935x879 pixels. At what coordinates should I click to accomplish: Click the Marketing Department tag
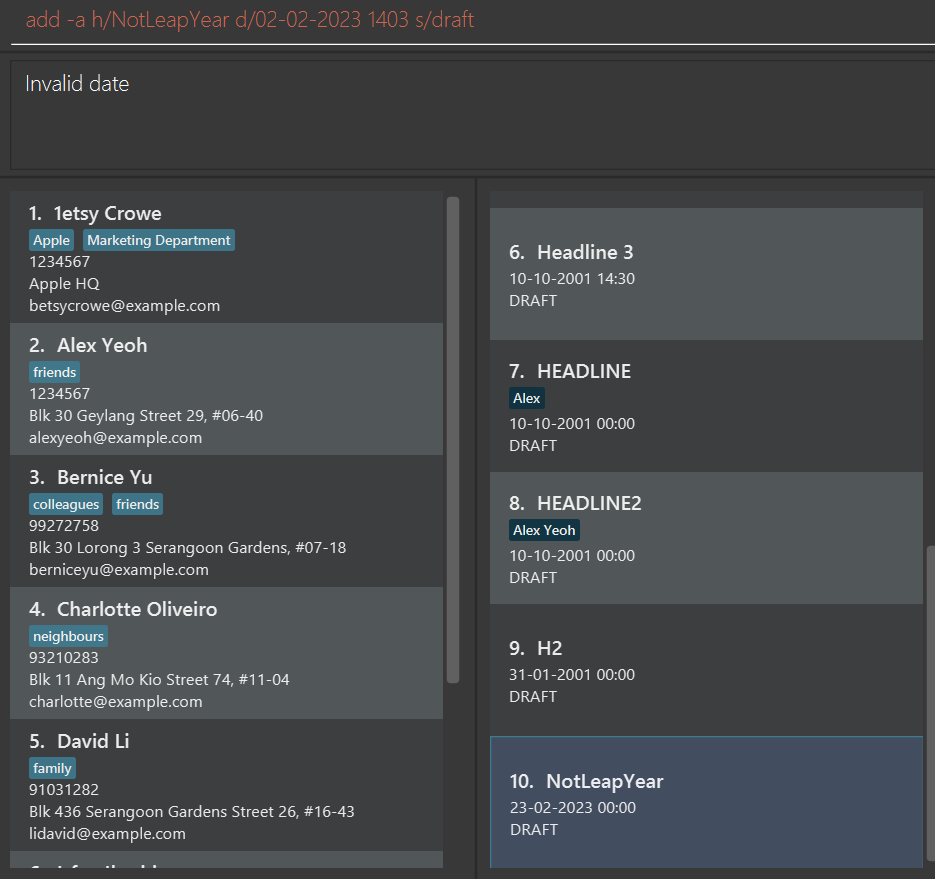[x=159, y=240]
